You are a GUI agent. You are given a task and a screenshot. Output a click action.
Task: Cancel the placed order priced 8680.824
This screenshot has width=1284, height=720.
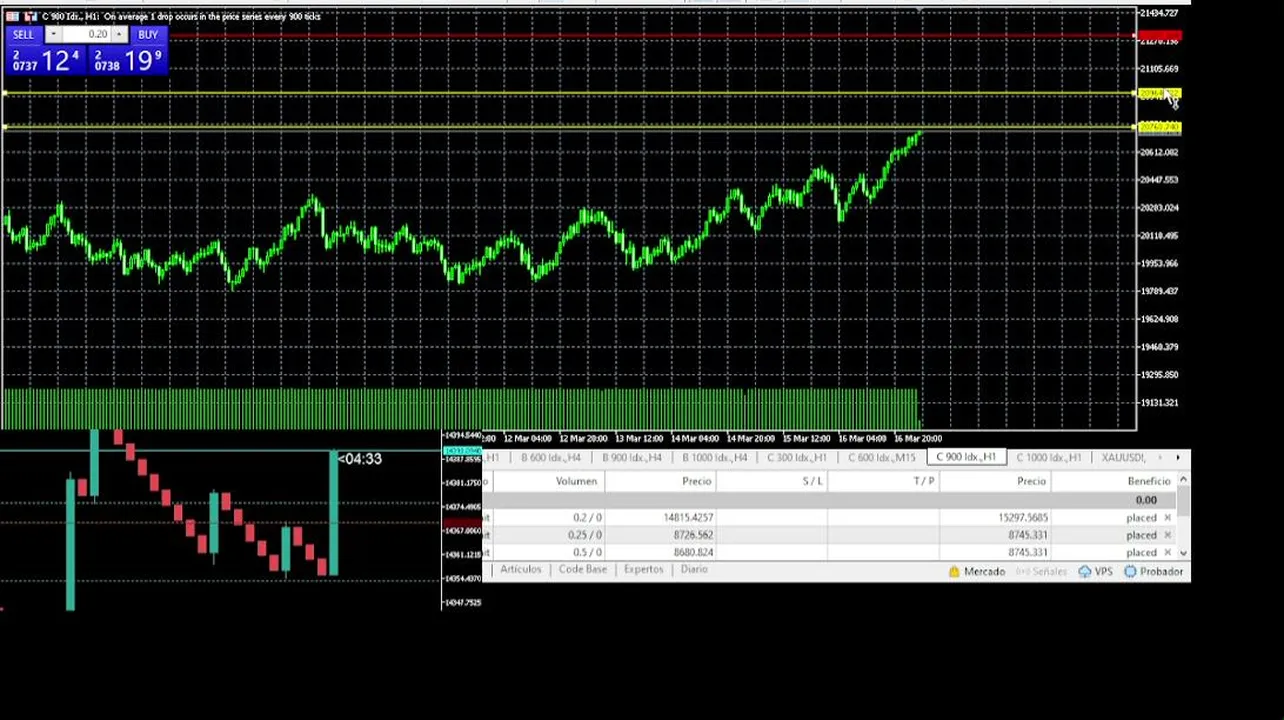1167,552
